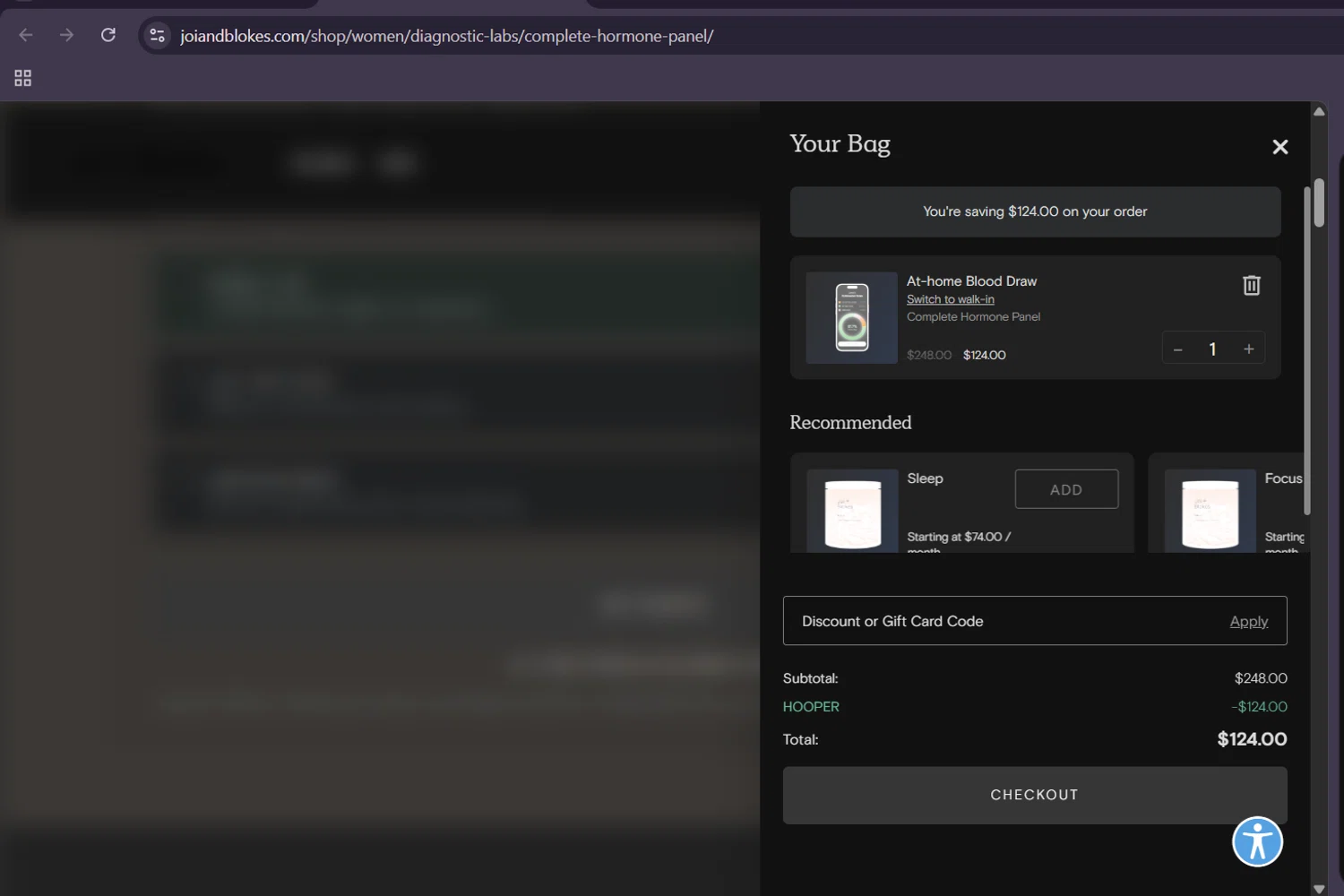
Task: Click the Total amount $124.00
Action: tap(1252, 739)
